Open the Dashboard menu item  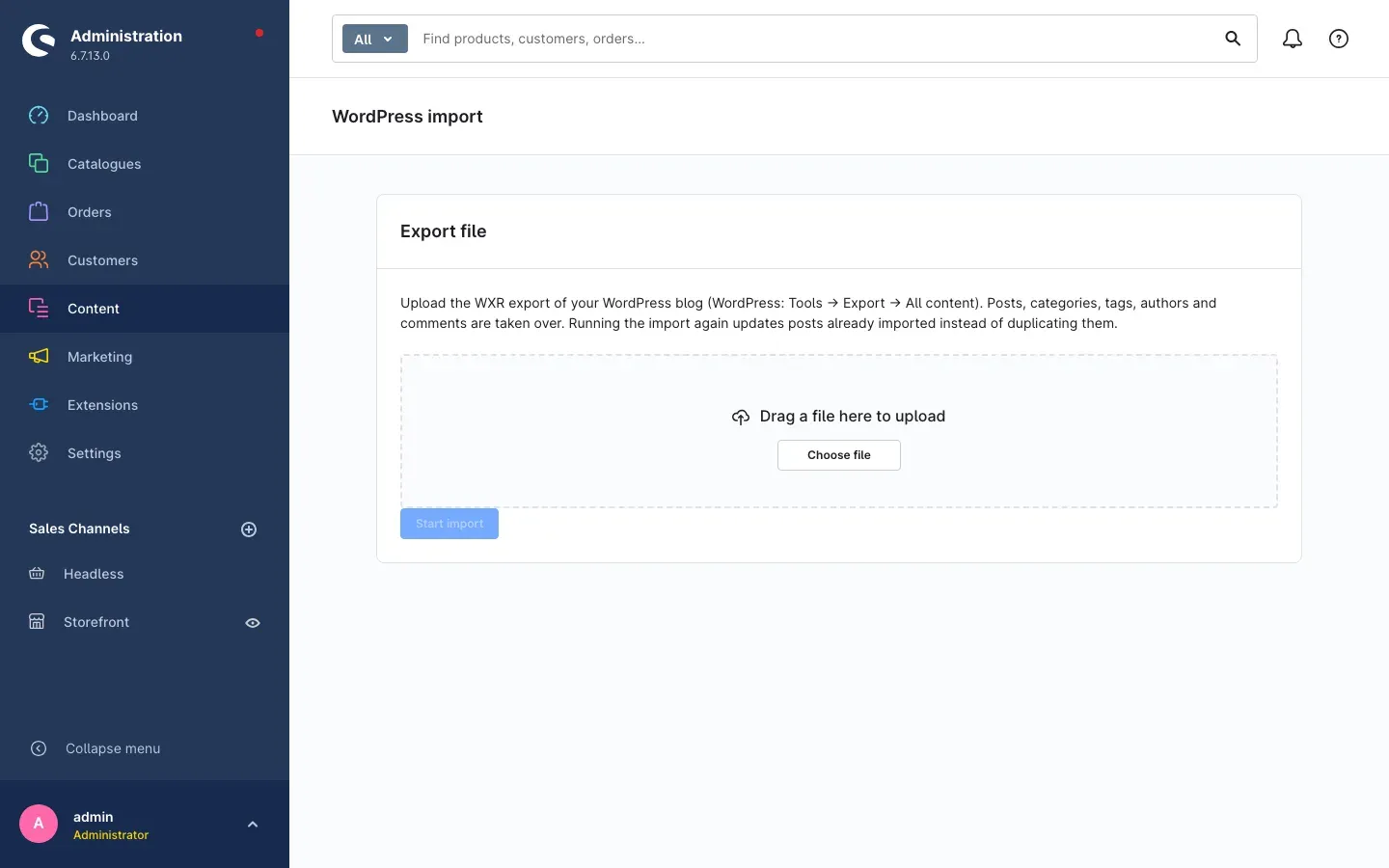point(145,116)
